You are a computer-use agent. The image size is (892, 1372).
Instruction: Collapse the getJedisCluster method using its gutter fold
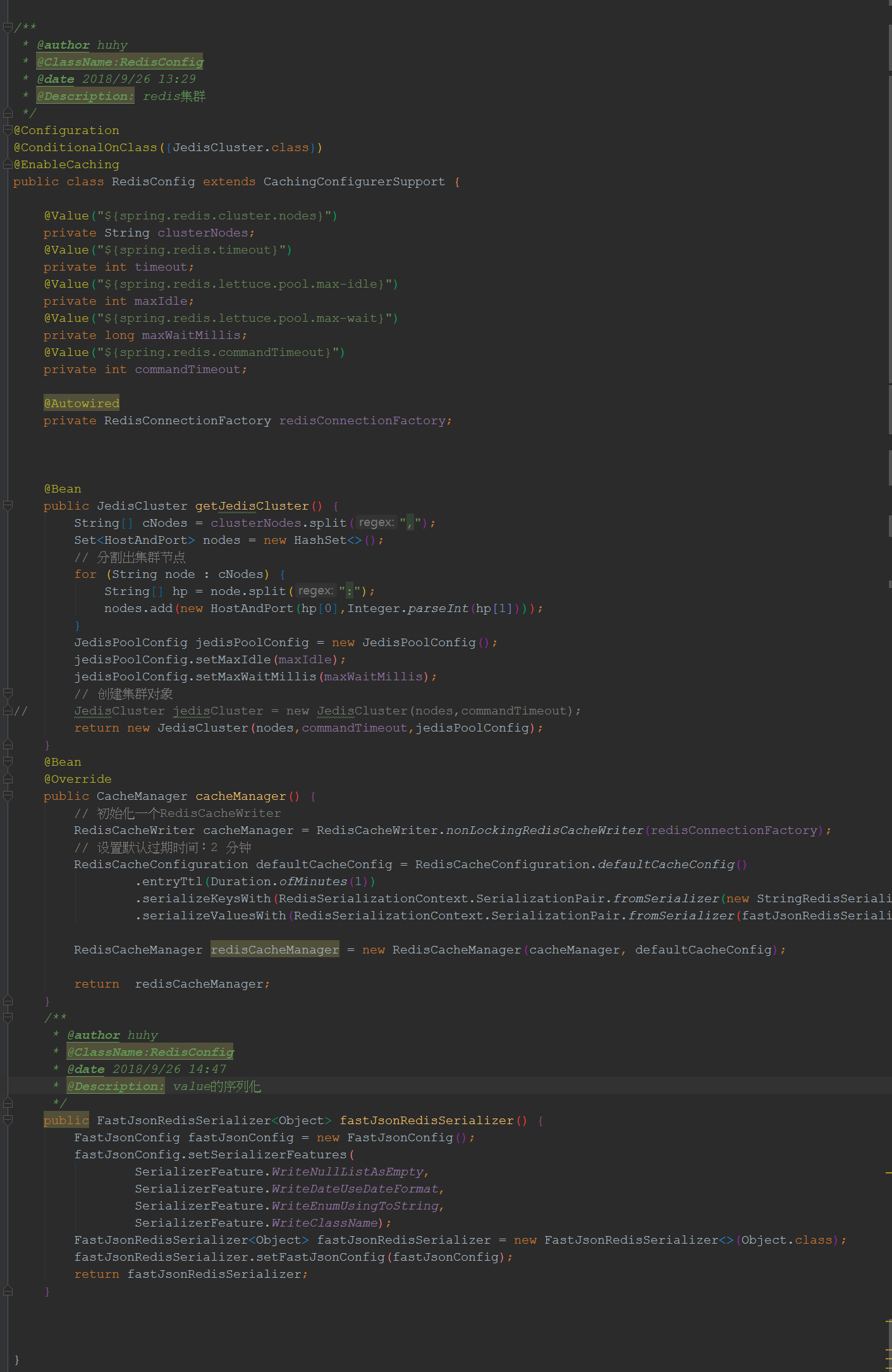pyautogui.click(x=8, y=506)
